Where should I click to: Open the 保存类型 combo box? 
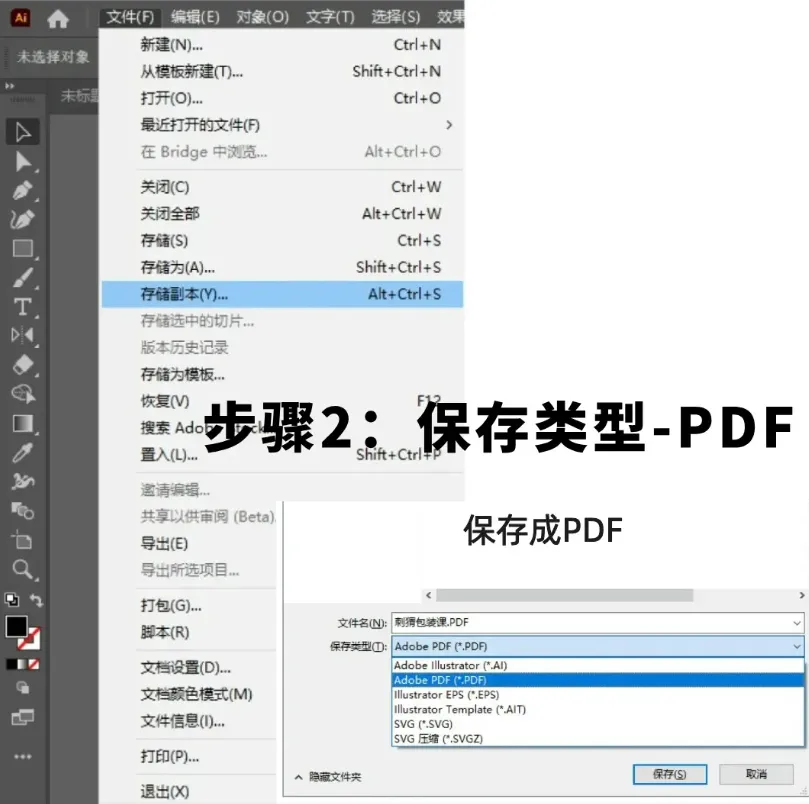[x=598, y=646]
